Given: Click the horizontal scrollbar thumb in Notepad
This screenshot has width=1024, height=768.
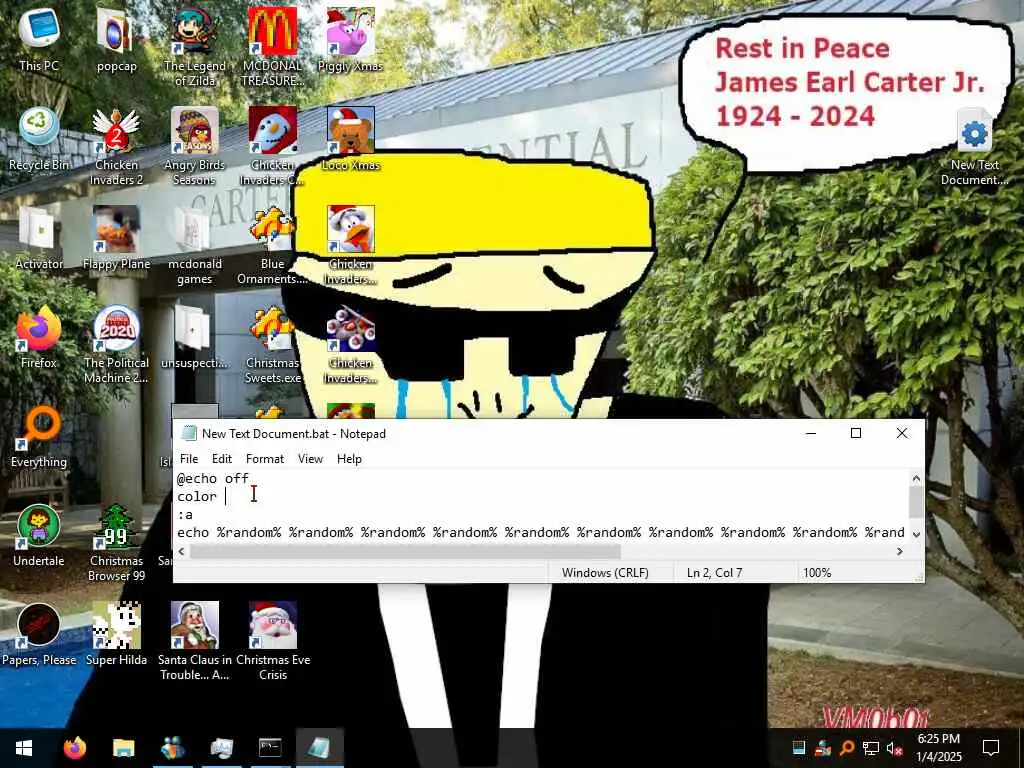Looking at the screenshot, I should tap(405, 551).
